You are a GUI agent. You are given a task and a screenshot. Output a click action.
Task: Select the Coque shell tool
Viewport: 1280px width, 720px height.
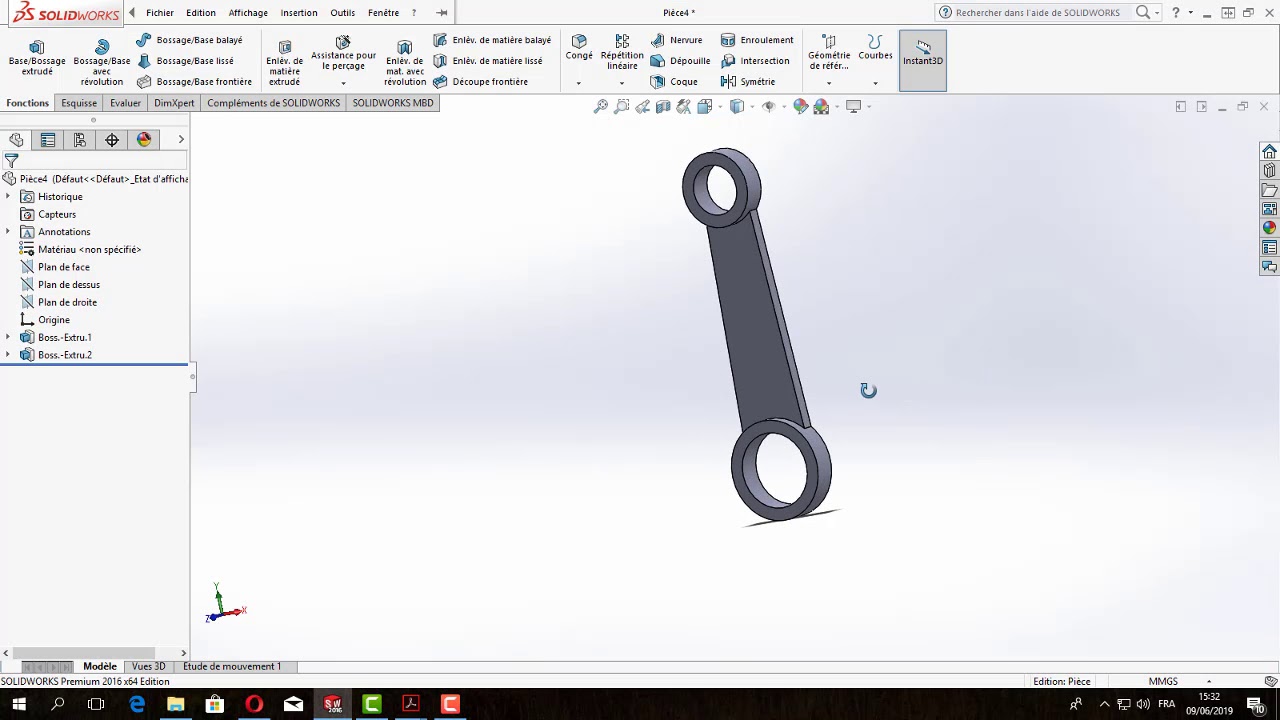pyautogui.click(x=674, y=82)
